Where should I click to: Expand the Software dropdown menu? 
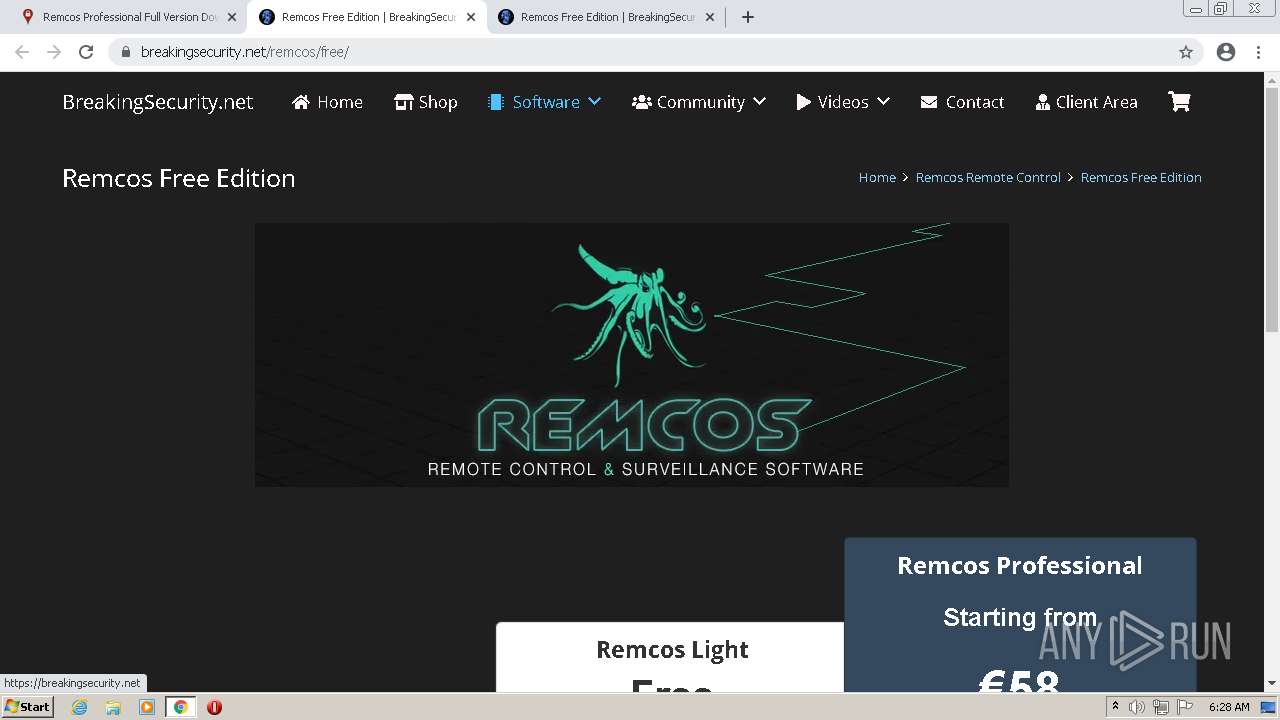click(x=544, y=102)
